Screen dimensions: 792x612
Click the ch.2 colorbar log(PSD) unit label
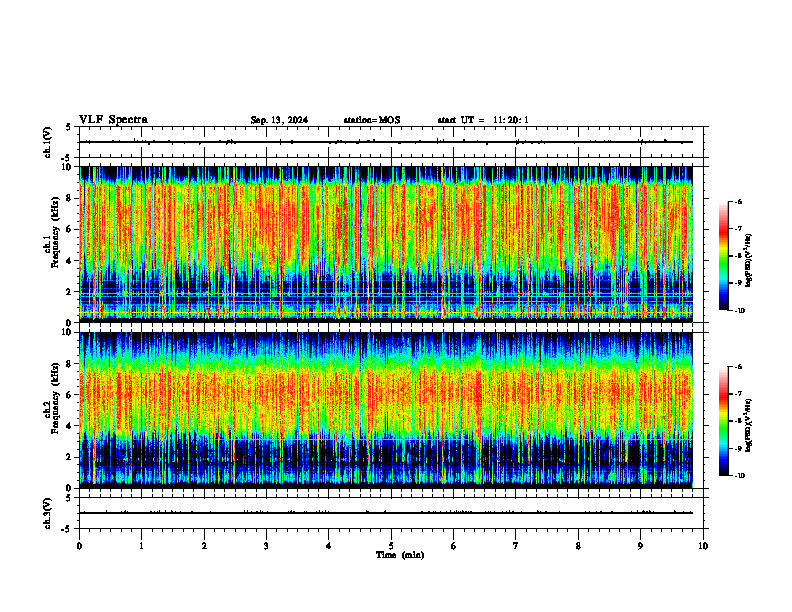pos(749,425)
